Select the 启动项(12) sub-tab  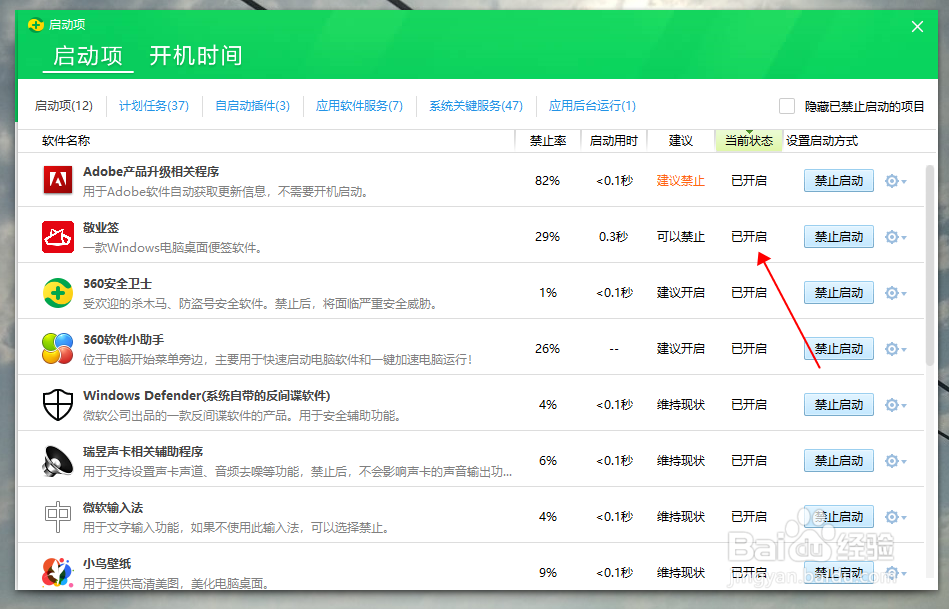(x=64, y=106)
